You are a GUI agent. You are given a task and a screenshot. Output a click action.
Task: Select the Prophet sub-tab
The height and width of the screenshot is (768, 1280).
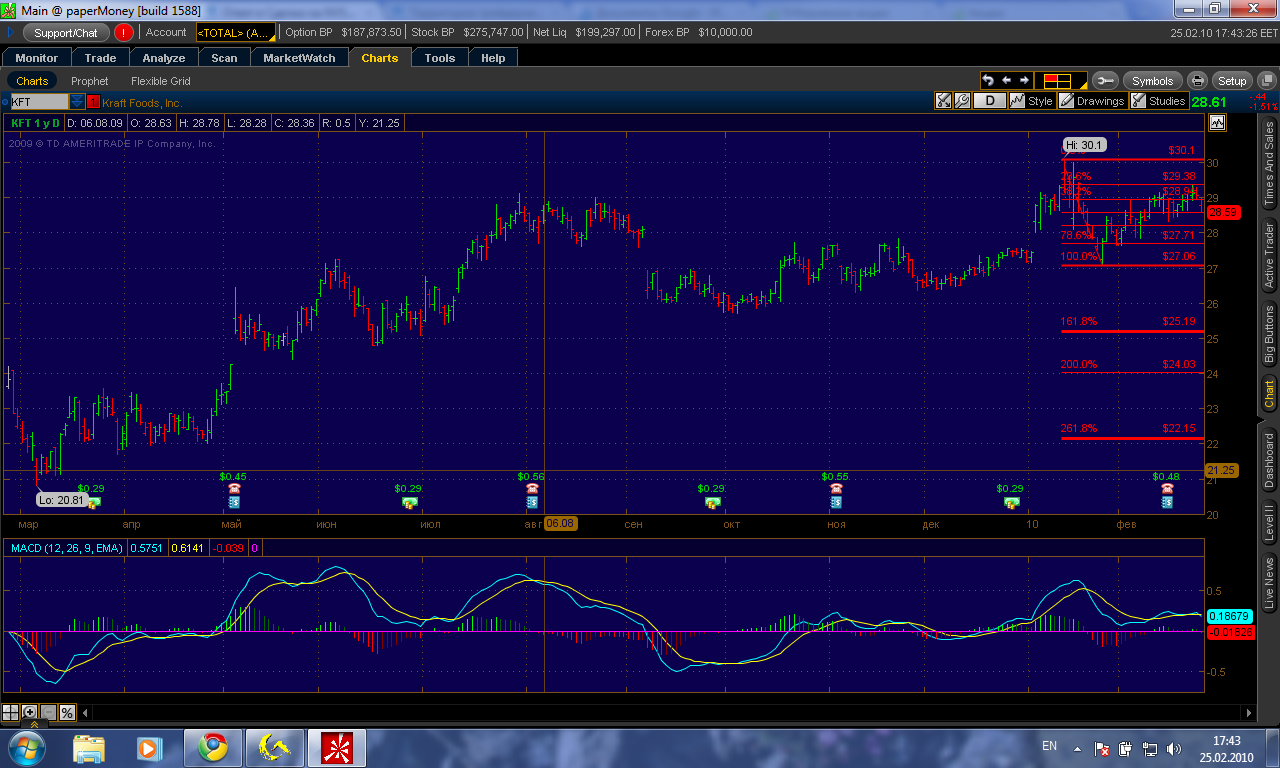[90, 81]
